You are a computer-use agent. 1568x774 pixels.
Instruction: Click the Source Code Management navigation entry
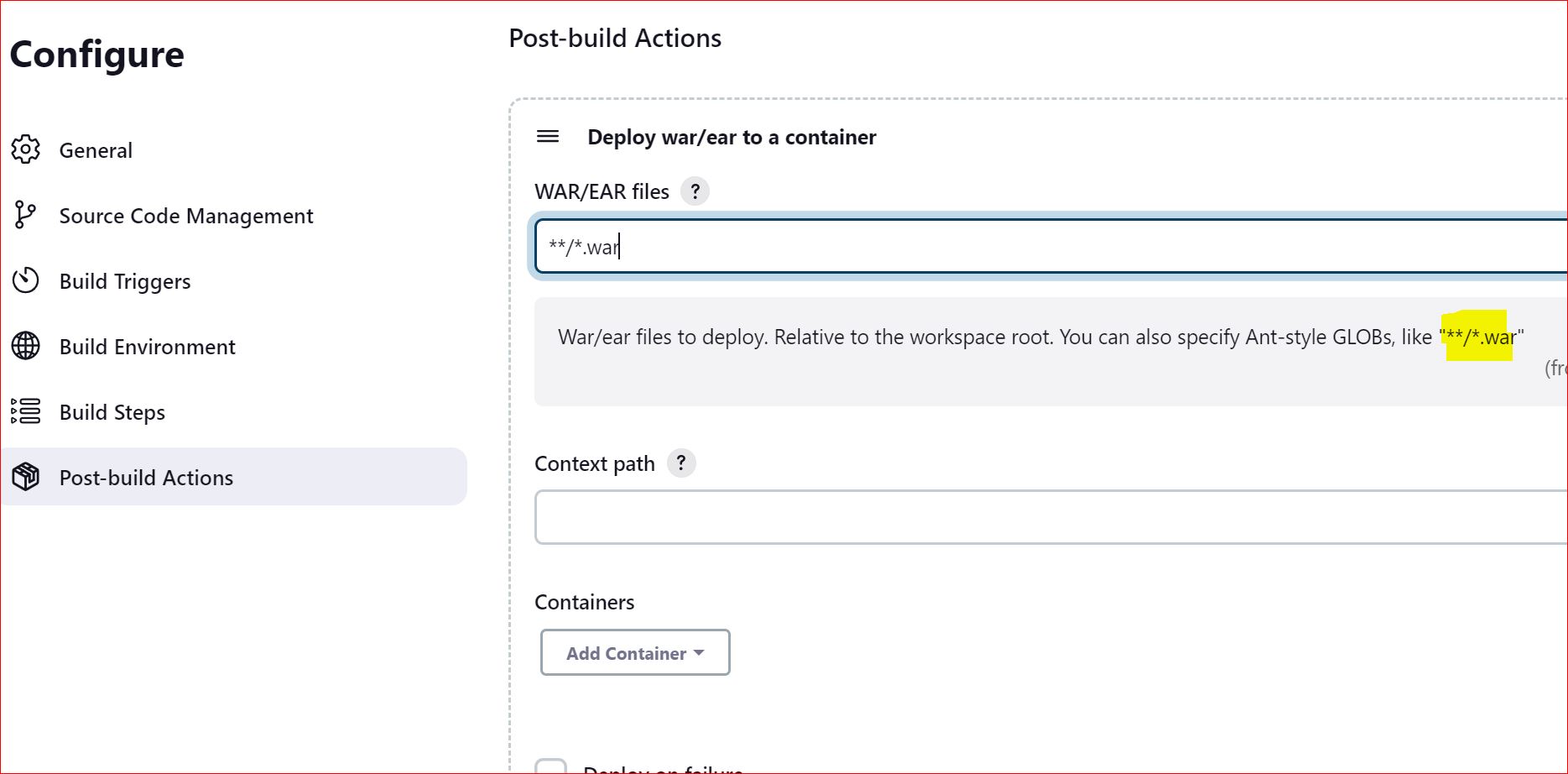[185, 216]
